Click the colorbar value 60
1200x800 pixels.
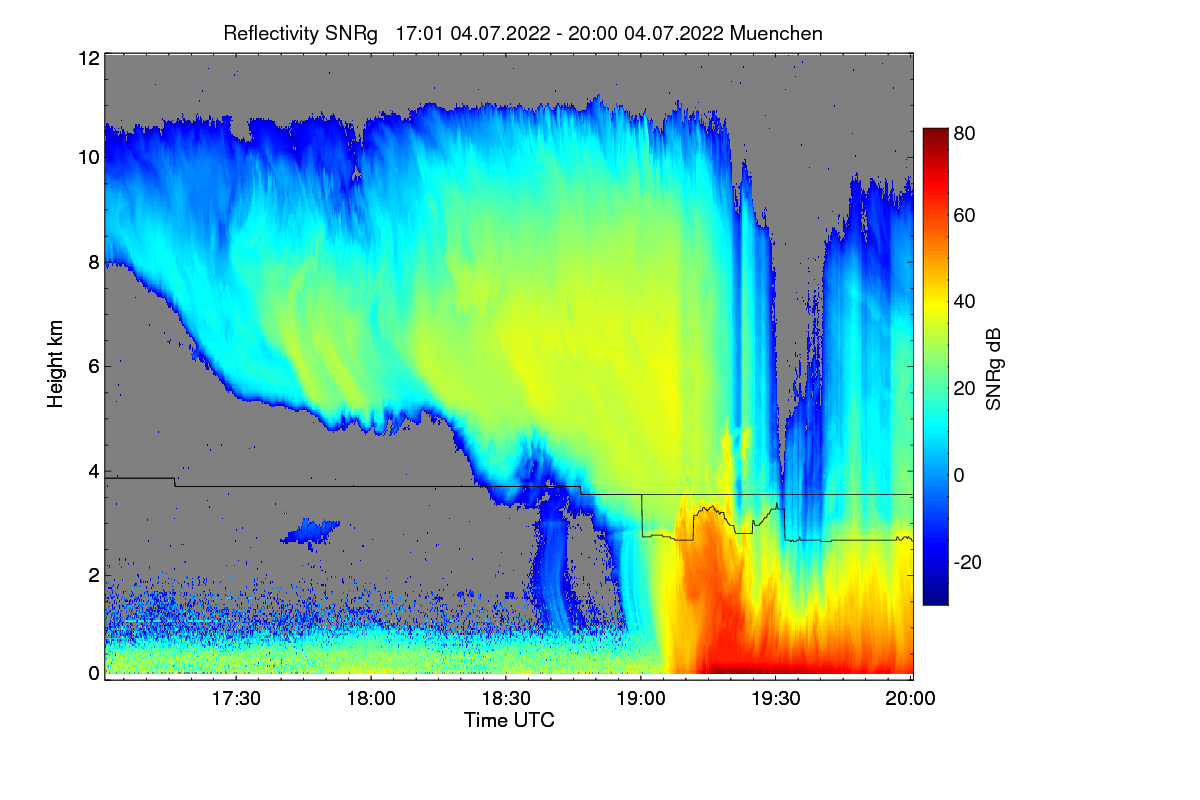click(964, 215)
